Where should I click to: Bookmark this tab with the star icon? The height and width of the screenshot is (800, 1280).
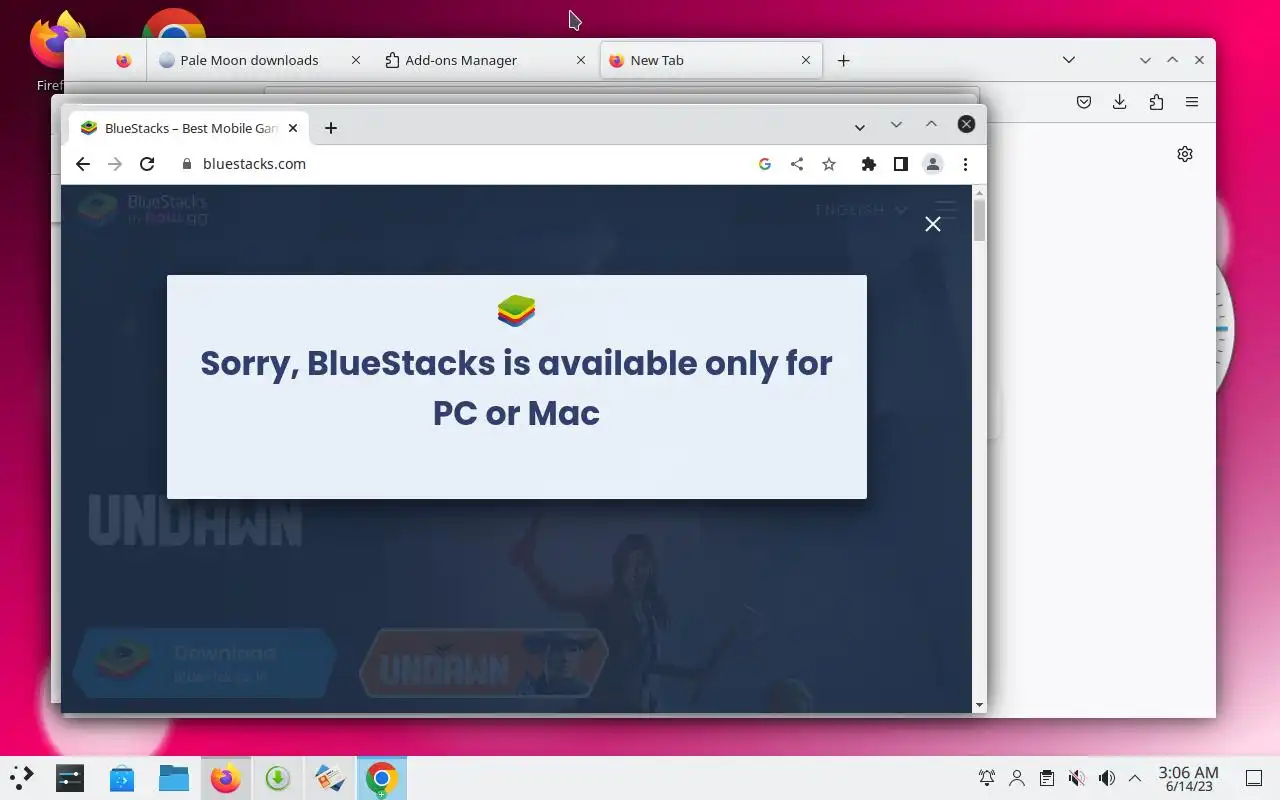(829, 164)
